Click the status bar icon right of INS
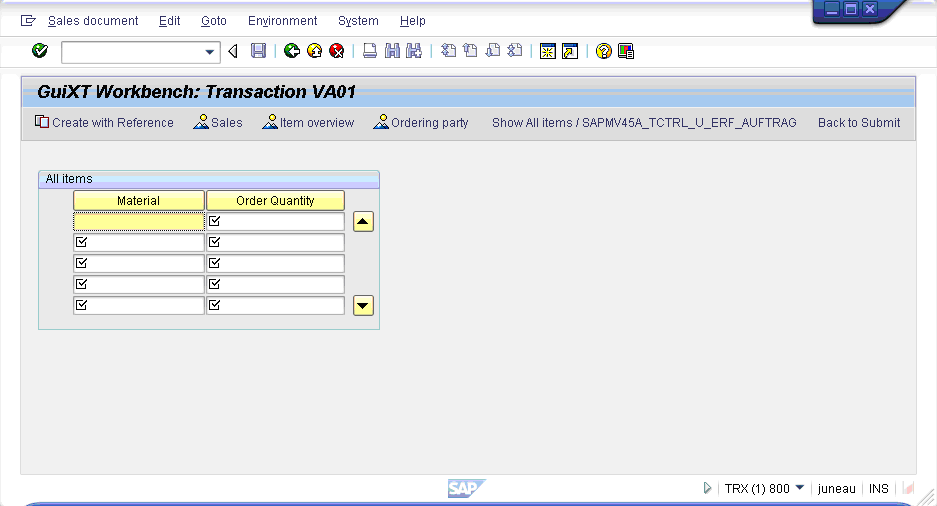The height and width of the screenshot is (506, 937). [x=908, y=488]
